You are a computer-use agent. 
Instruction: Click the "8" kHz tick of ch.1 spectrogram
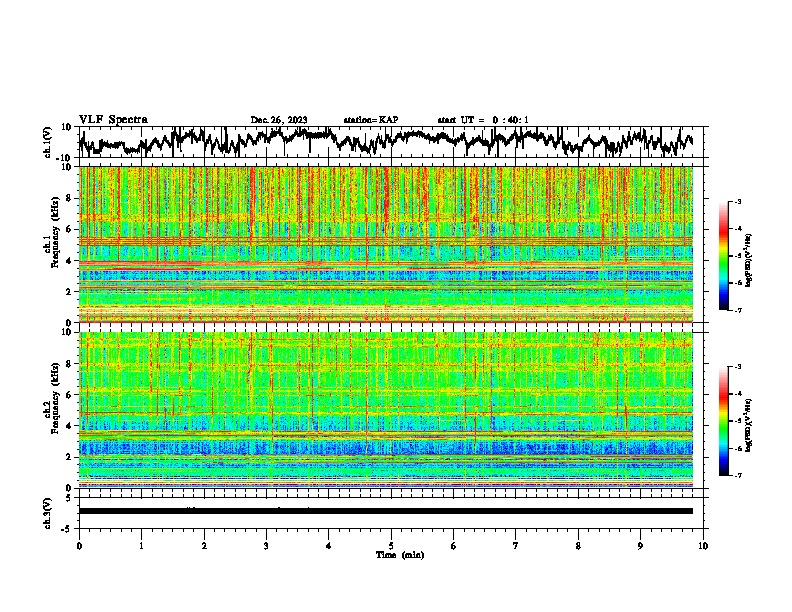[x=70, y=198]
